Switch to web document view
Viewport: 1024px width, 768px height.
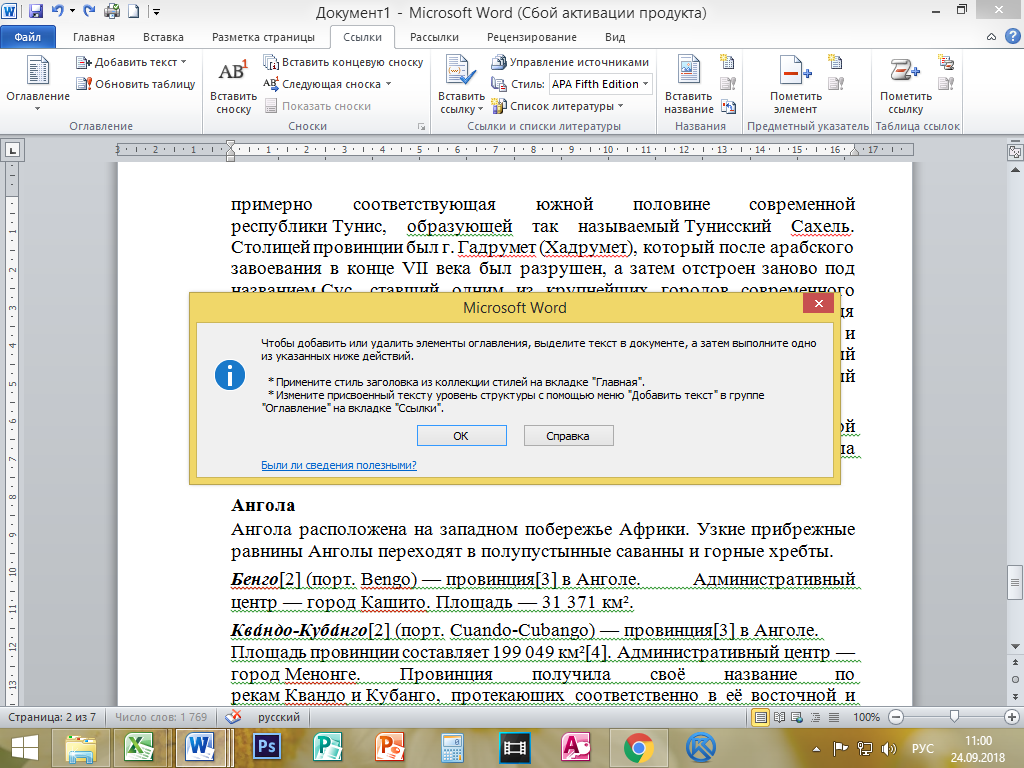(797, 717)
